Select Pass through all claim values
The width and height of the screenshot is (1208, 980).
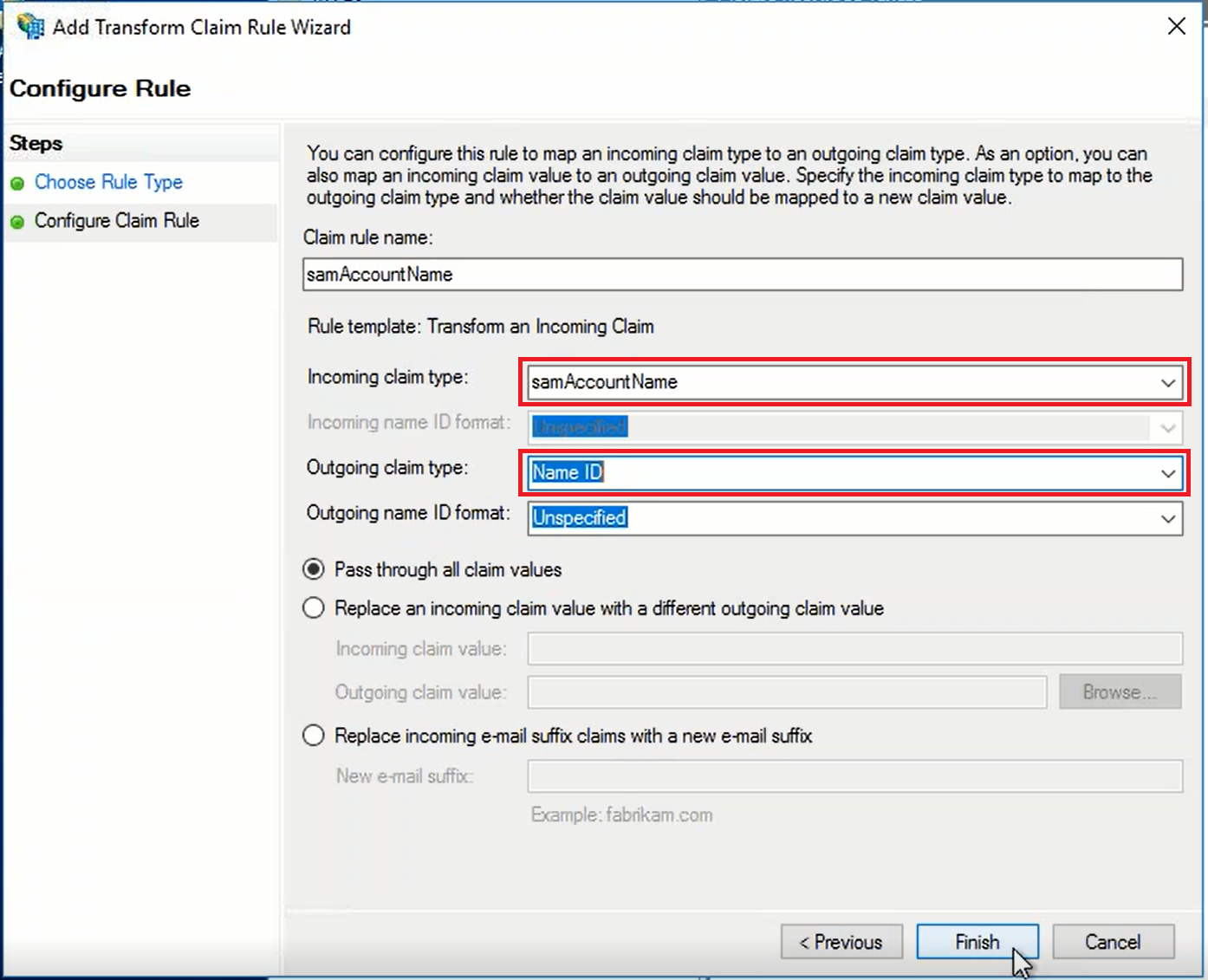[x=314, y=569]
